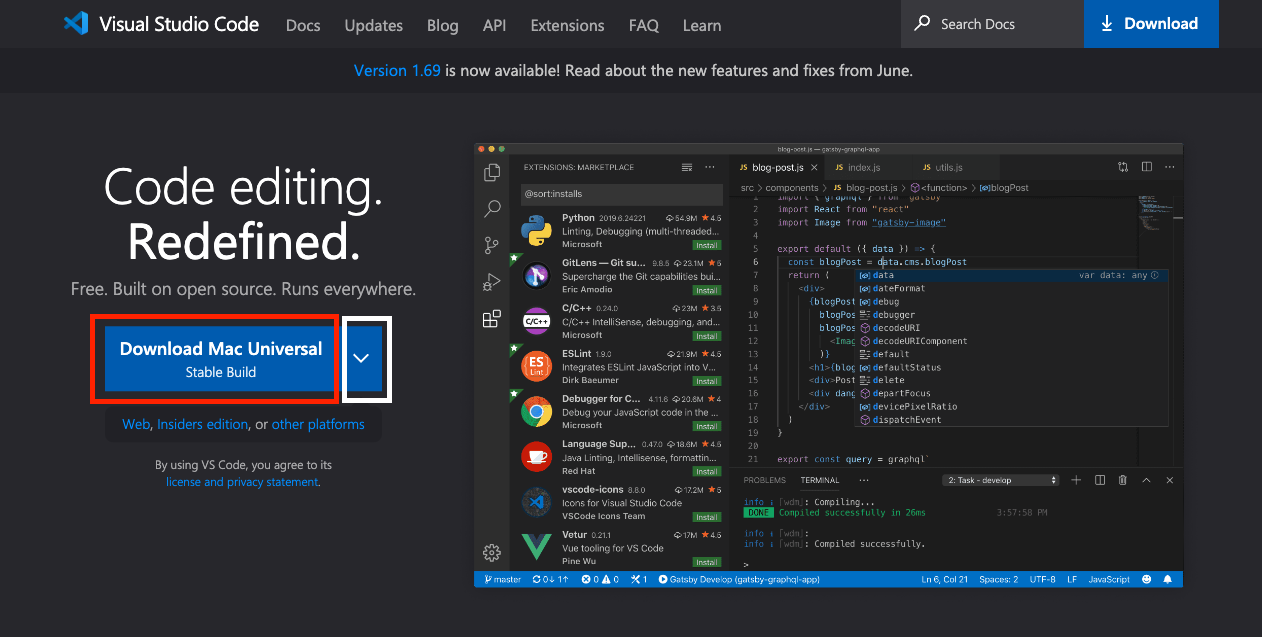The image size is (1262, 637).
Task: Click the Run and Debug icon
Action: (491, 281)
